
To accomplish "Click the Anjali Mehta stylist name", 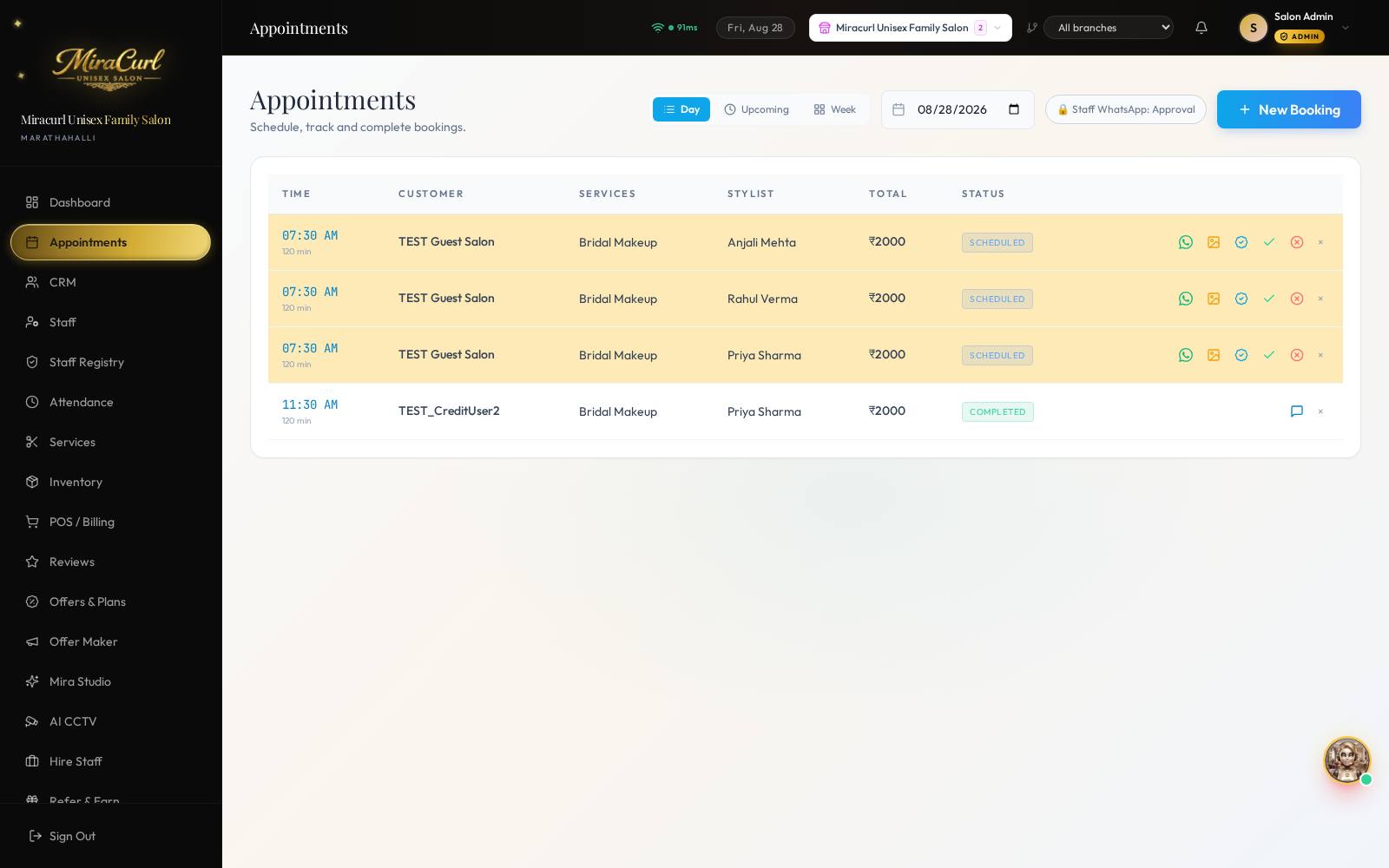I will click(x=761, y=242).
